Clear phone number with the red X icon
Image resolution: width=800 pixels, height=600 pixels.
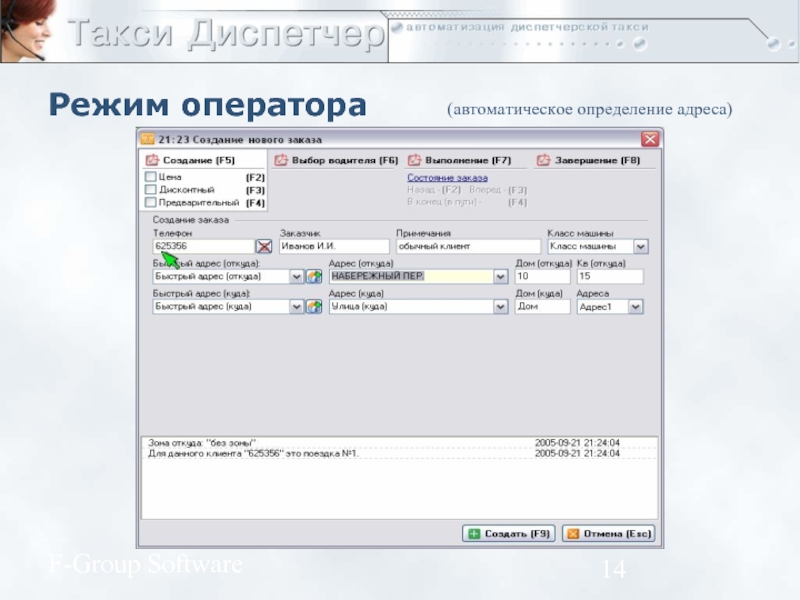point(264,246)
